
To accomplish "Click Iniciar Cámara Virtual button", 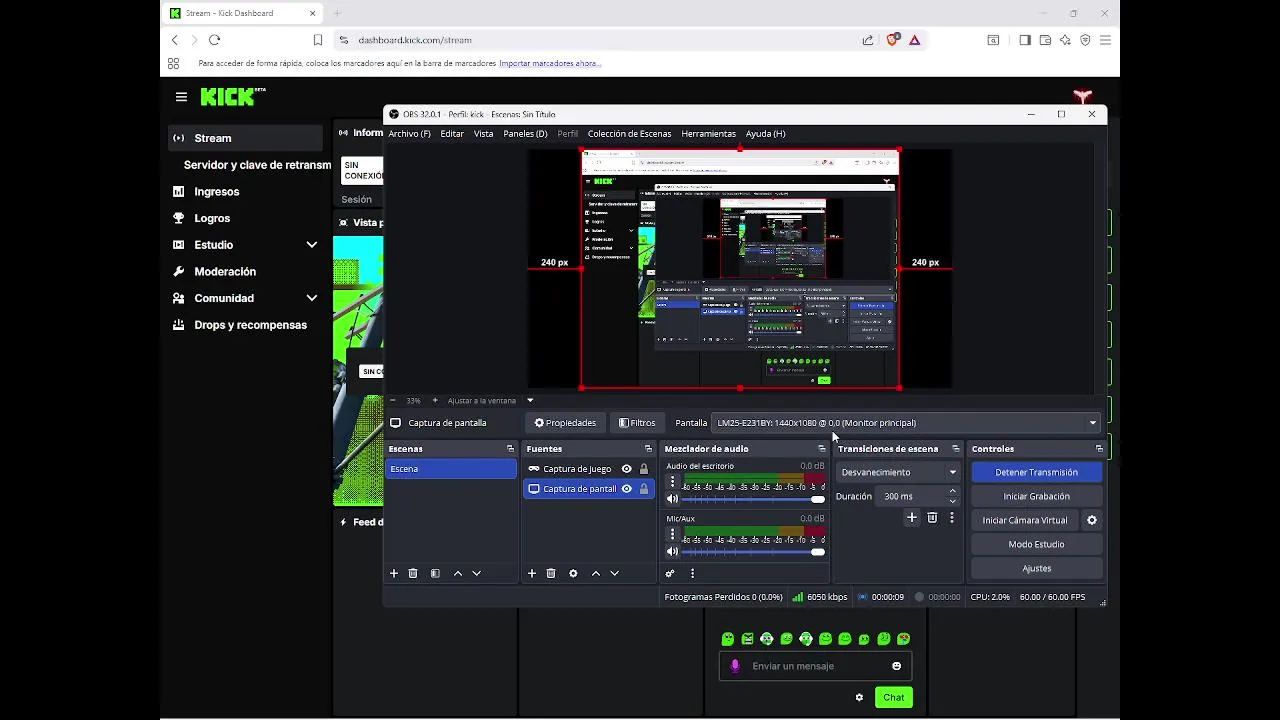I will coord(1025,520).
